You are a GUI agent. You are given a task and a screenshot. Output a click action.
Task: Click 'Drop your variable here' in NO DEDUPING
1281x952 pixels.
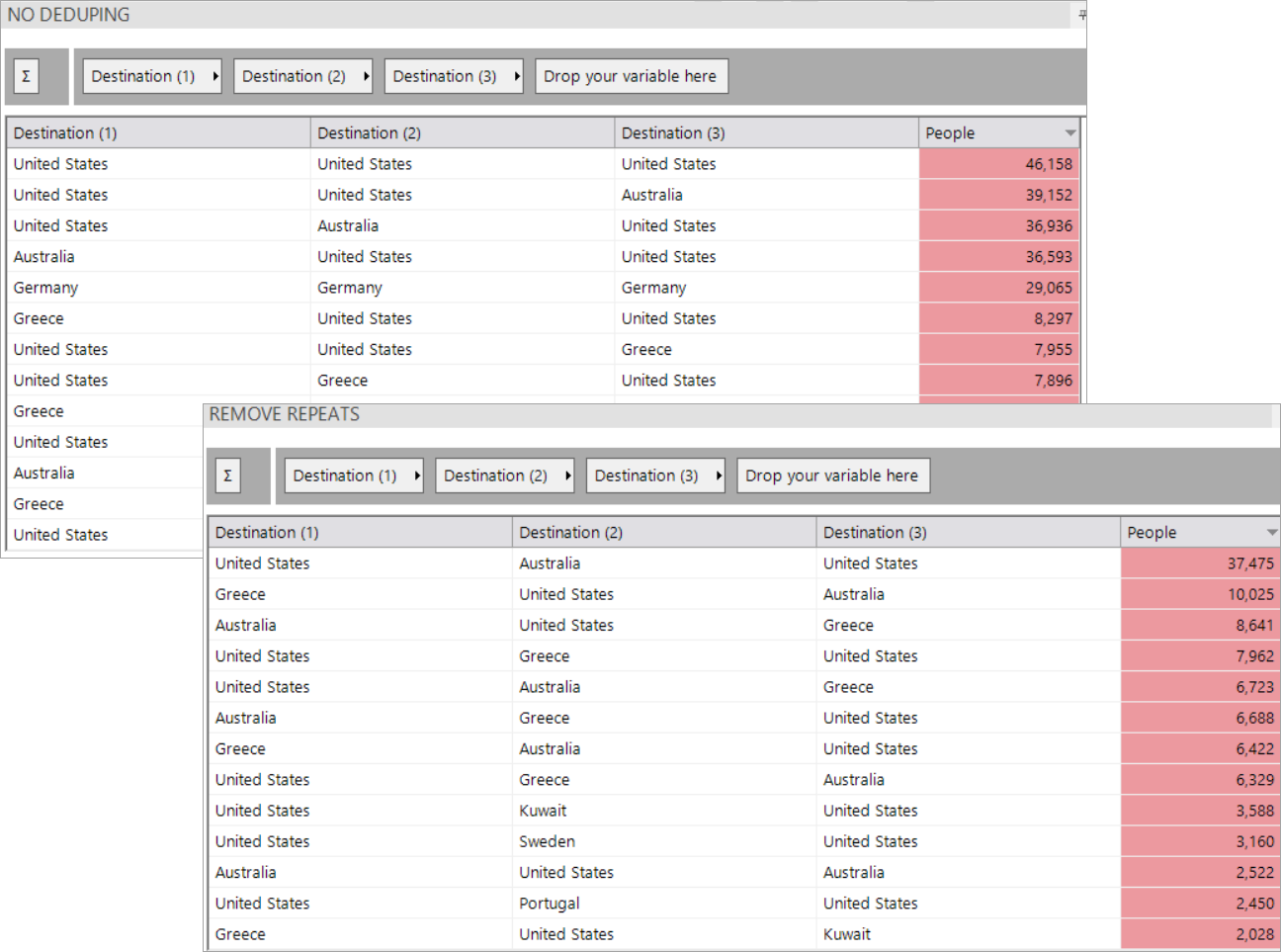point(632,76)
